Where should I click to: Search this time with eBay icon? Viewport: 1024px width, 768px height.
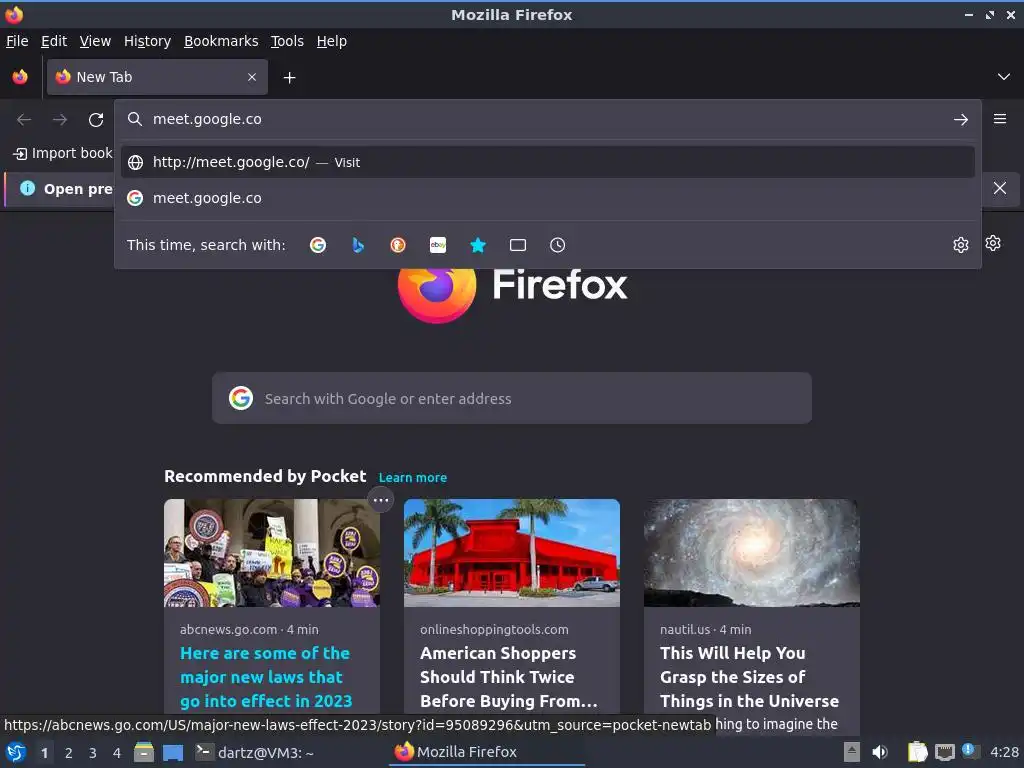click(438, 245)
